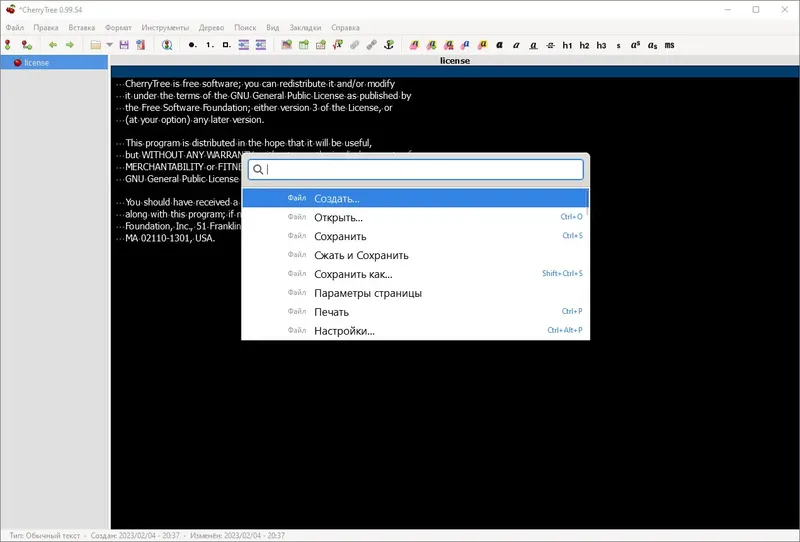Insert LaTeX math icon
Viewport: 800px width, 542px height.
[338, 45]
